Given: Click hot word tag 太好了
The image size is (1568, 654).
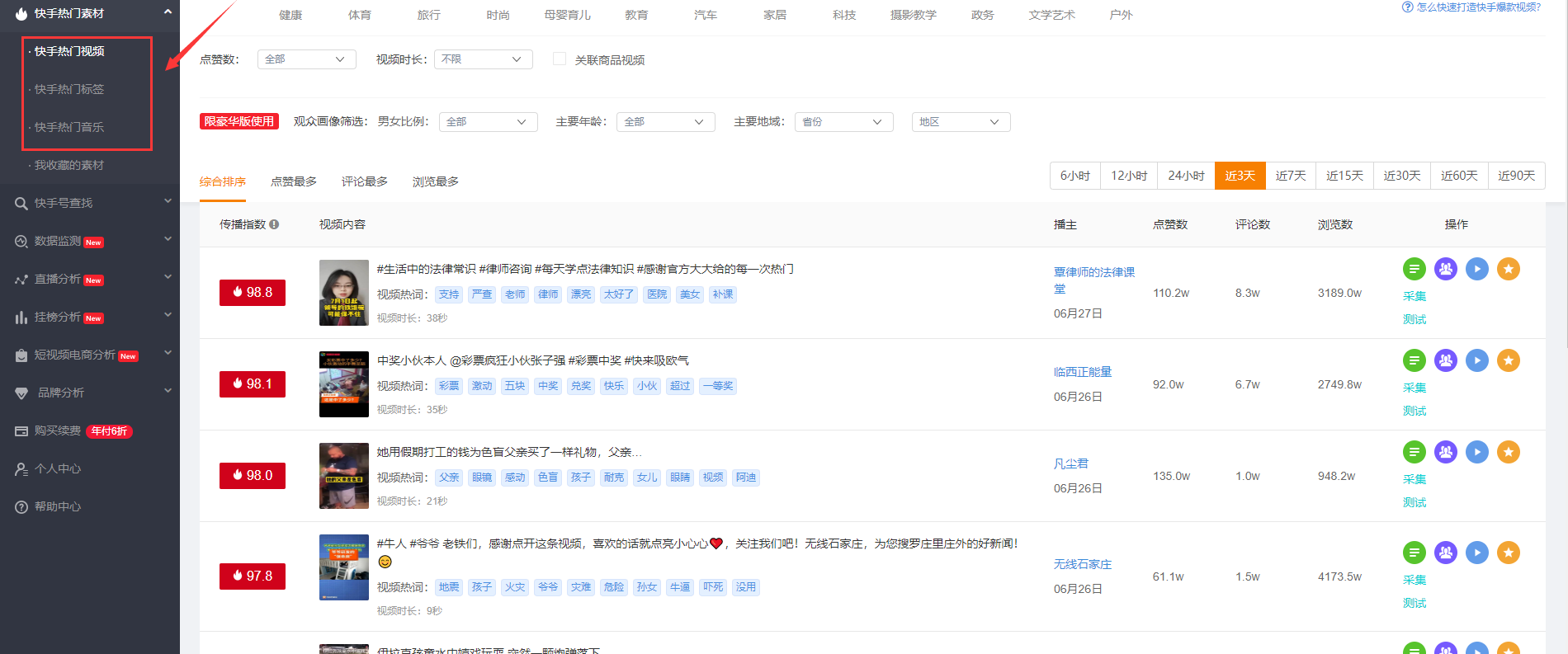Looking at the screenshot, I should click(619, 294).
